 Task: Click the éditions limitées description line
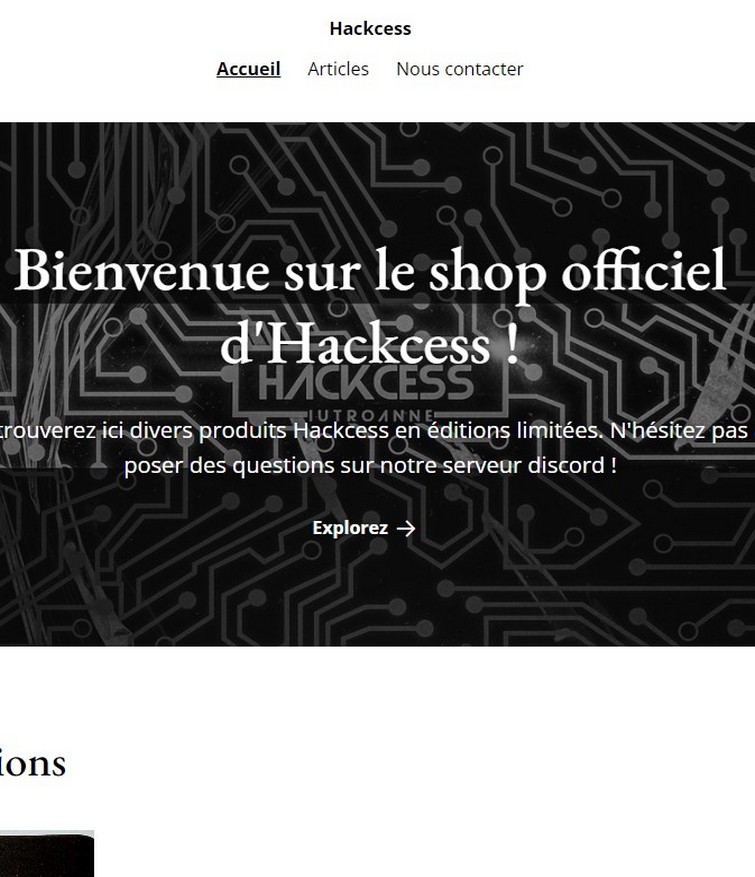tap(374, 431)
